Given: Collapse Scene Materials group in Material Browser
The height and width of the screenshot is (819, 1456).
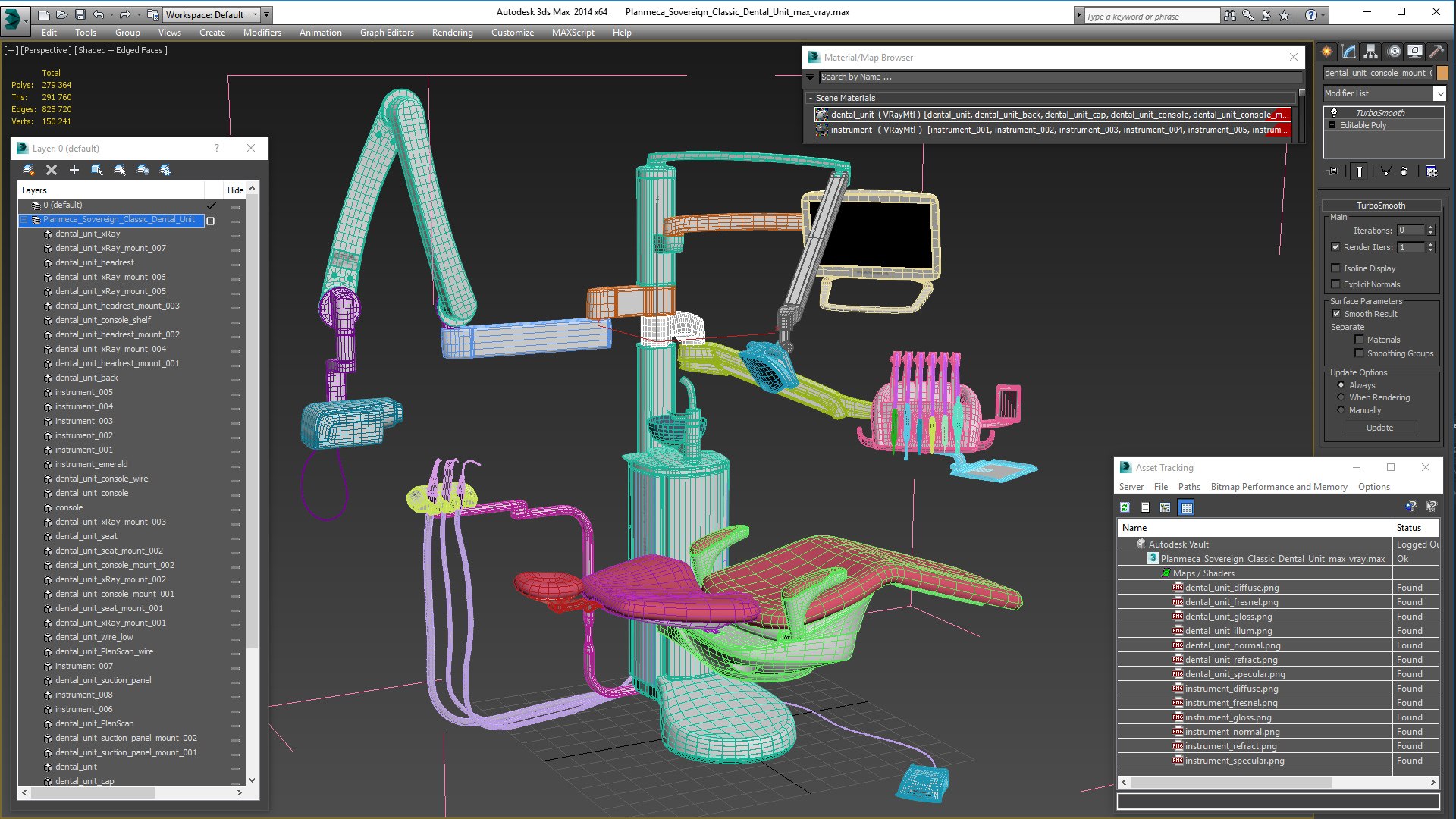Looking at the screenshot, I should click(811, 98).
